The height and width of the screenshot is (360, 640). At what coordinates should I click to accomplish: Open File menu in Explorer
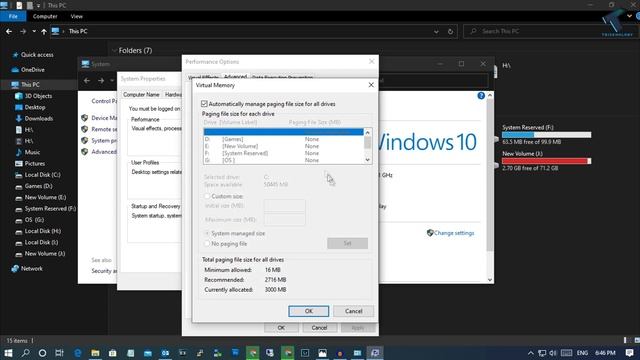point(13,16)
